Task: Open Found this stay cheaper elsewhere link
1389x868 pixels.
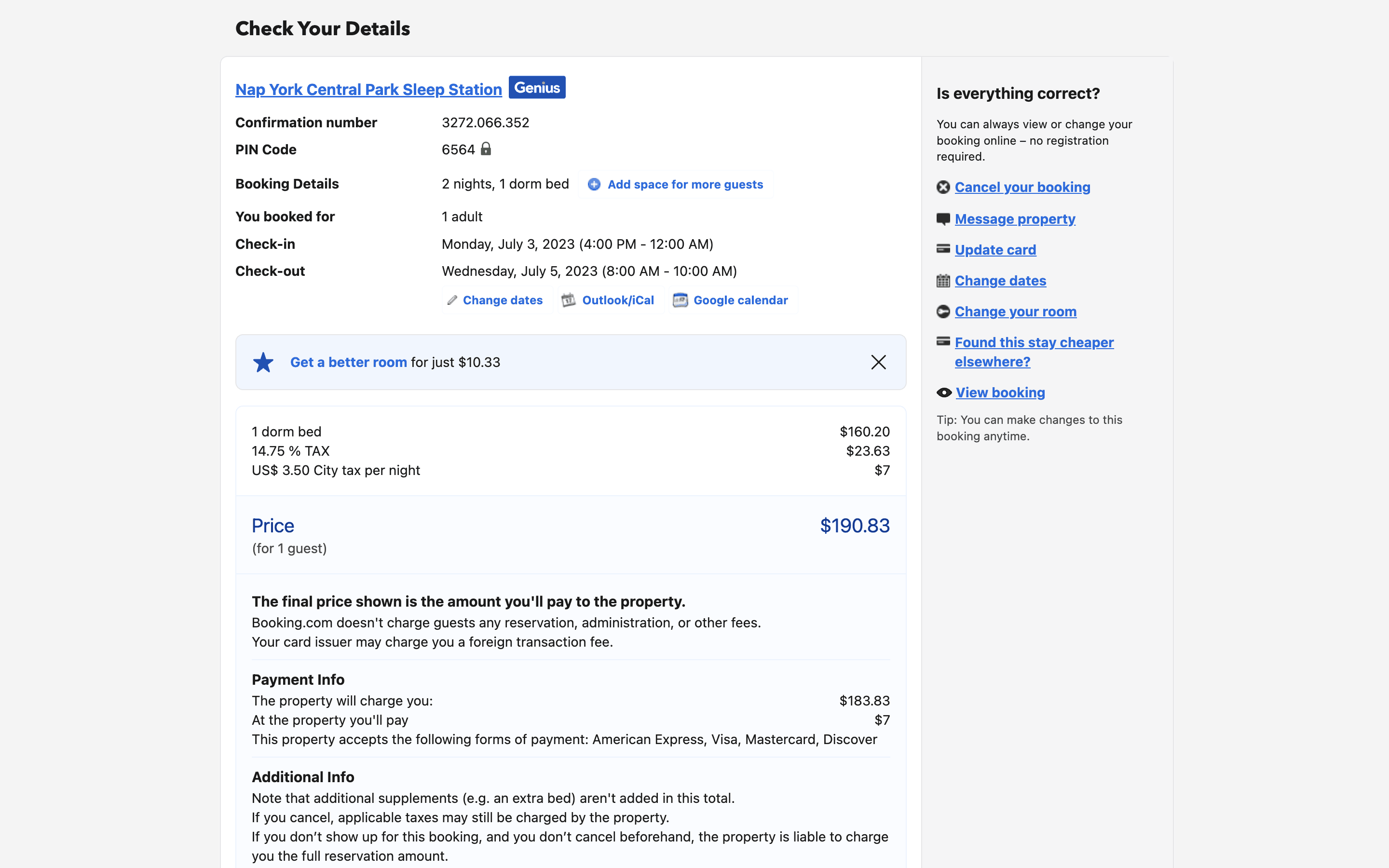Action: (x=1034, y=343)
